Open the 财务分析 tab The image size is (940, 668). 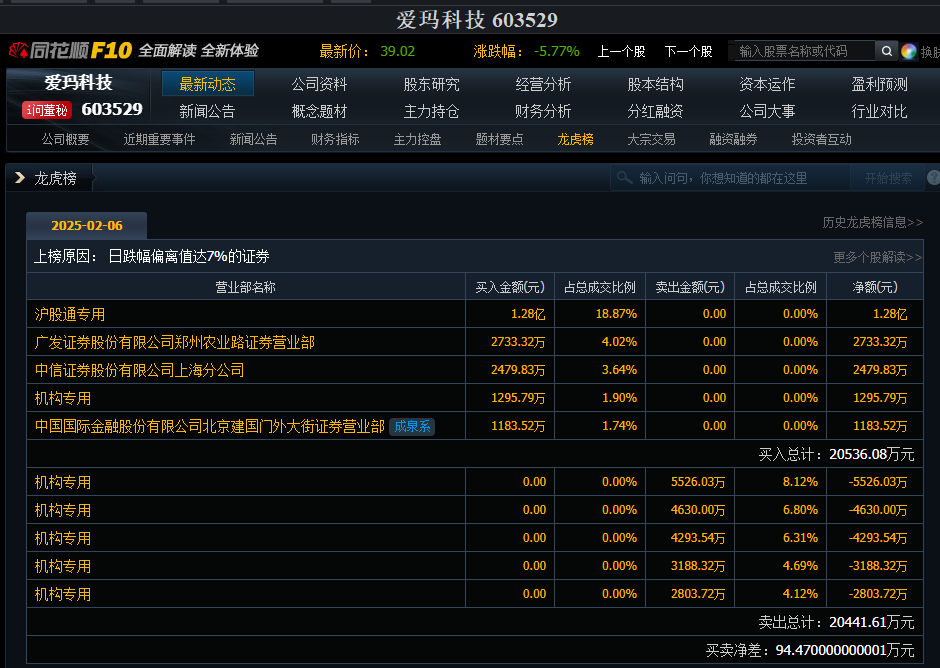[543, 111]
